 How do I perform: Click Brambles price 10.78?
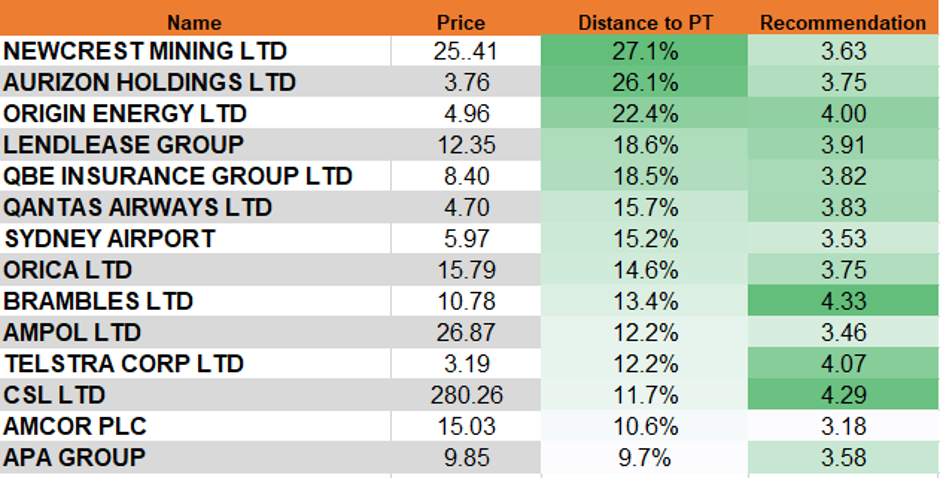point(466,300)
